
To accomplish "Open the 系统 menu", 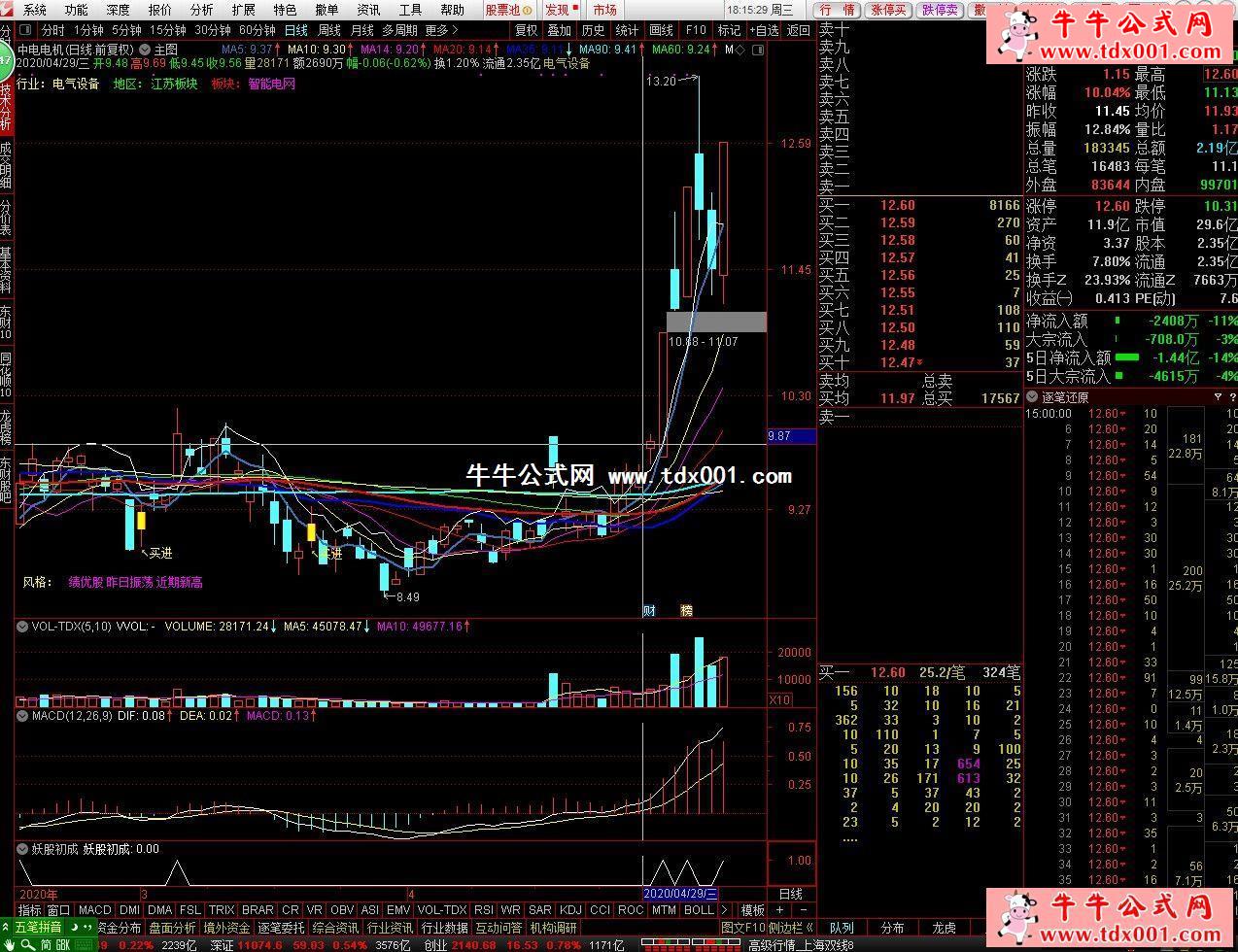I will (x=35, y=10).
